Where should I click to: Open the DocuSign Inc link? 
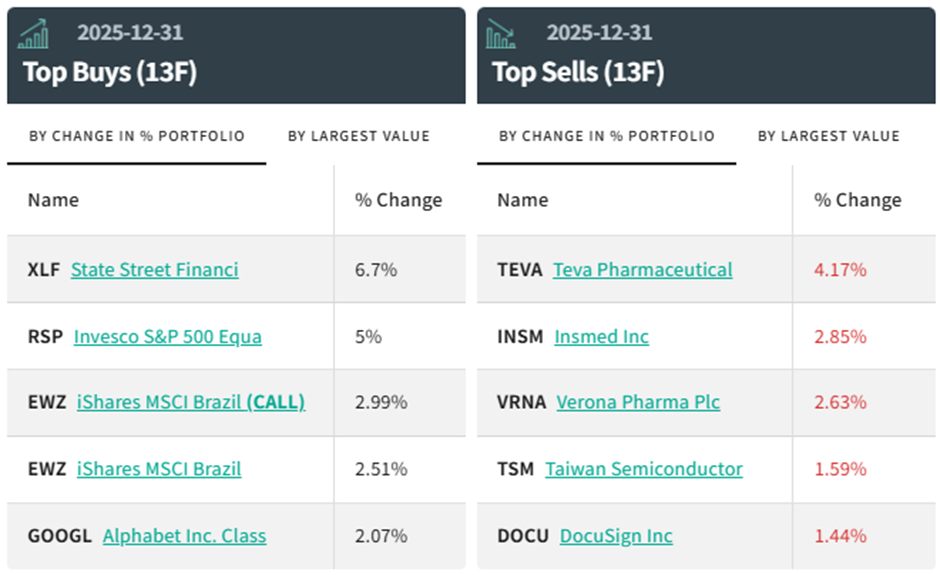point(616,536)
